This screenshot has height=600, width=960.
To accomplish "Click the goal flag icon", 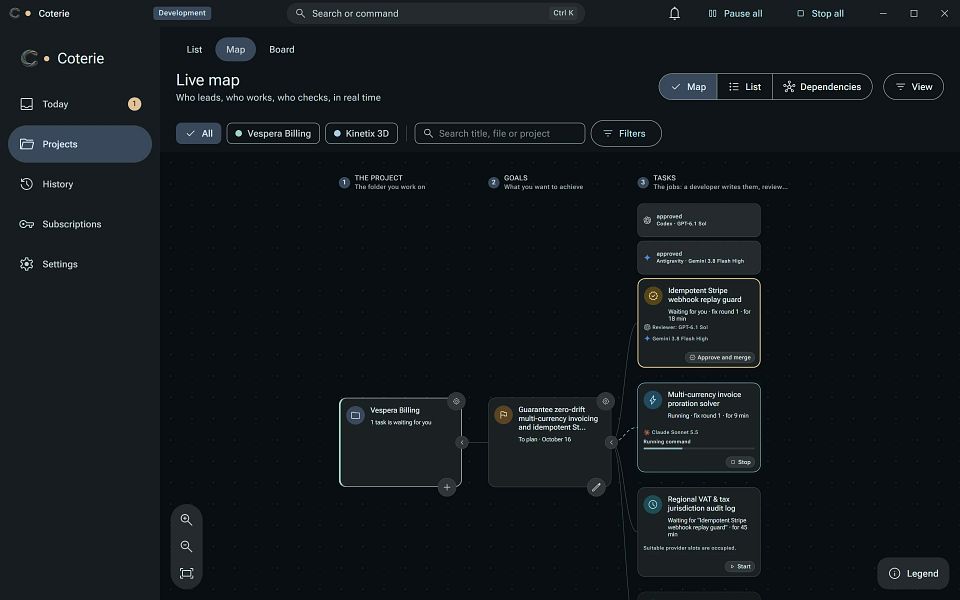I will [x=503, y=415].
